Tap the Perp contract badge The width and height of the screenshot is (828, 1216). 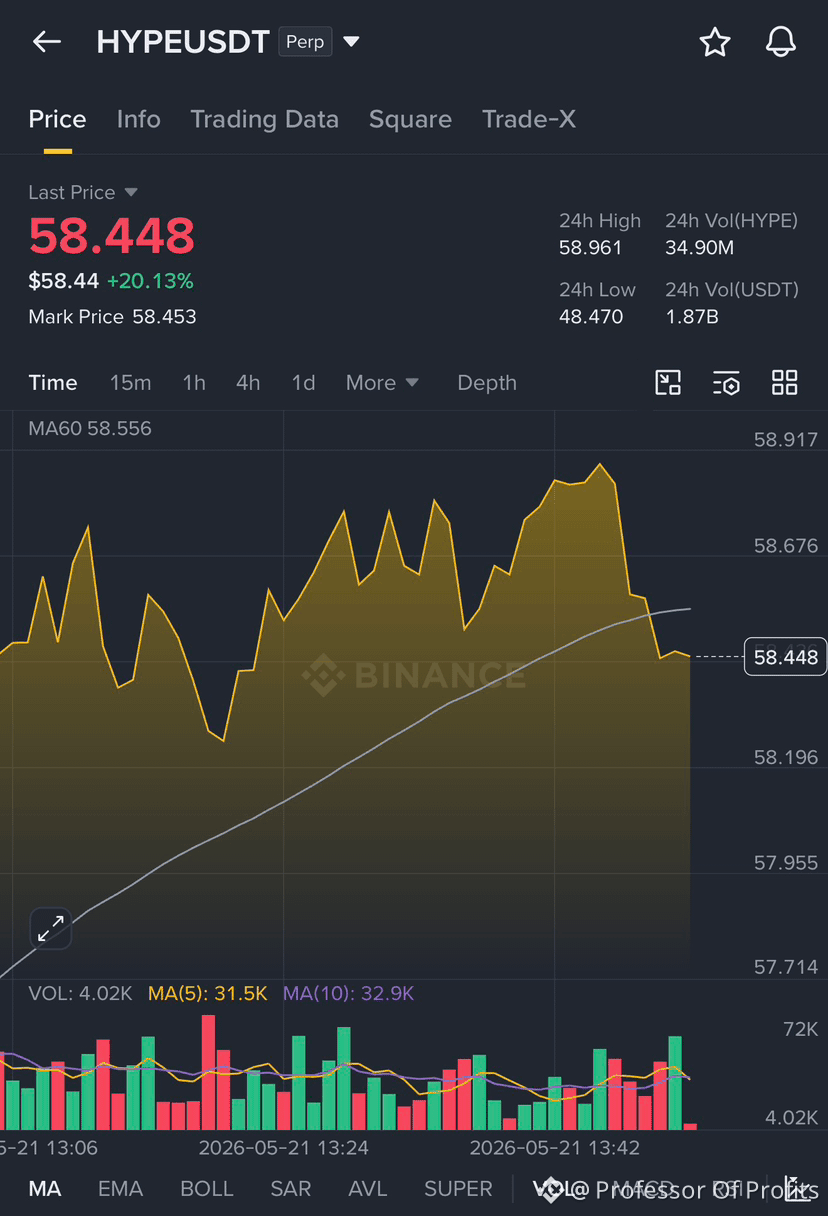tap(305, 42)
